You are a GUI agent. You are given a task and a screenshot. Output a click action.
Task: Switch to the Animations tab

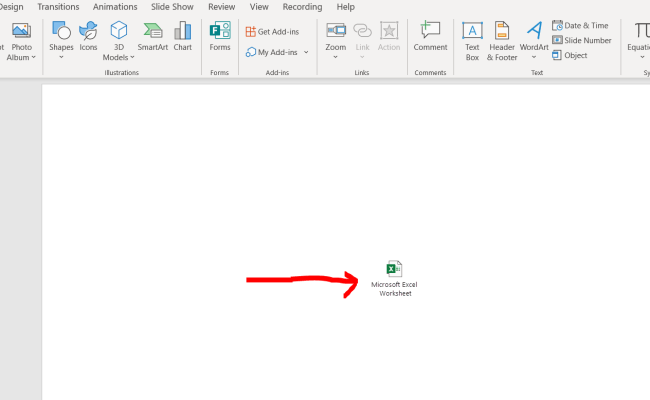tap(115, 7)
